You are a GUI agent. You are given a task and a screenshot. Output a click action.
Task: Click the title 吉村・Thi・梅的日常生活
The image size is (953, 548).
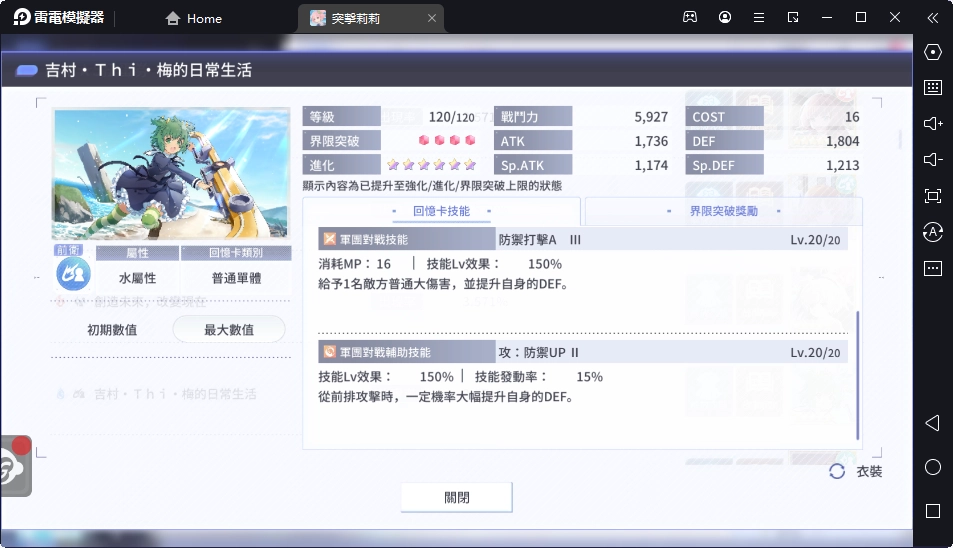[x=148, y=70]
